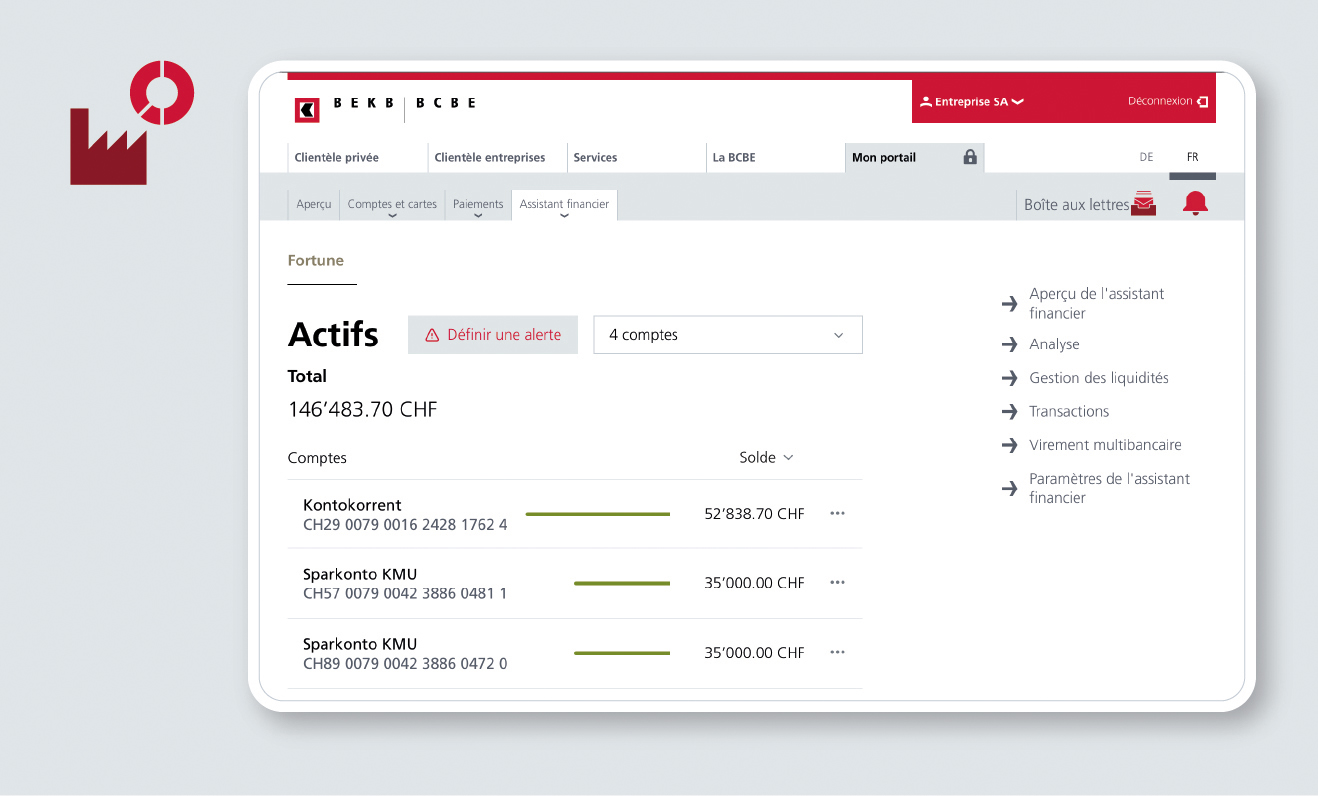The width and height of the screenshot is (1318, 796).
Task: Open three-dot menu for Sparkonto CH89 account
Action: [837, 653]
